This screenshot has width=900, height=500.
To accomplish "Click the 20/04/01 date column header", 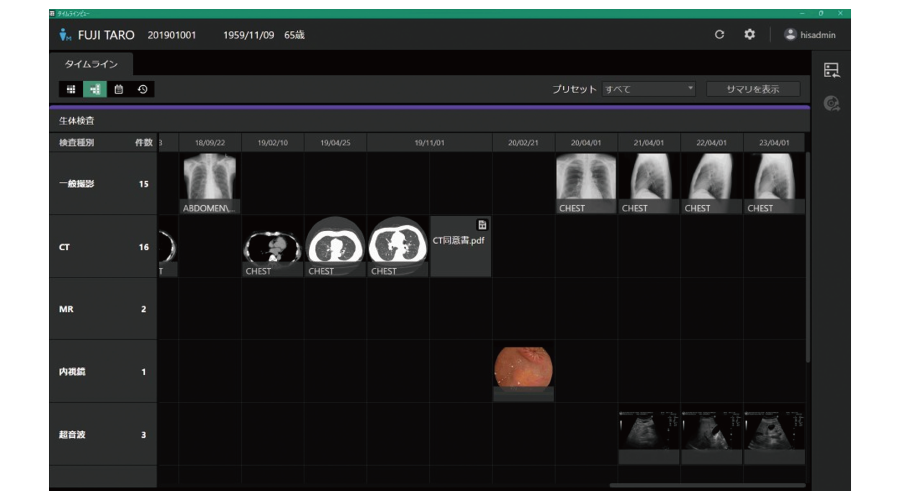I will tap(586, 143).
